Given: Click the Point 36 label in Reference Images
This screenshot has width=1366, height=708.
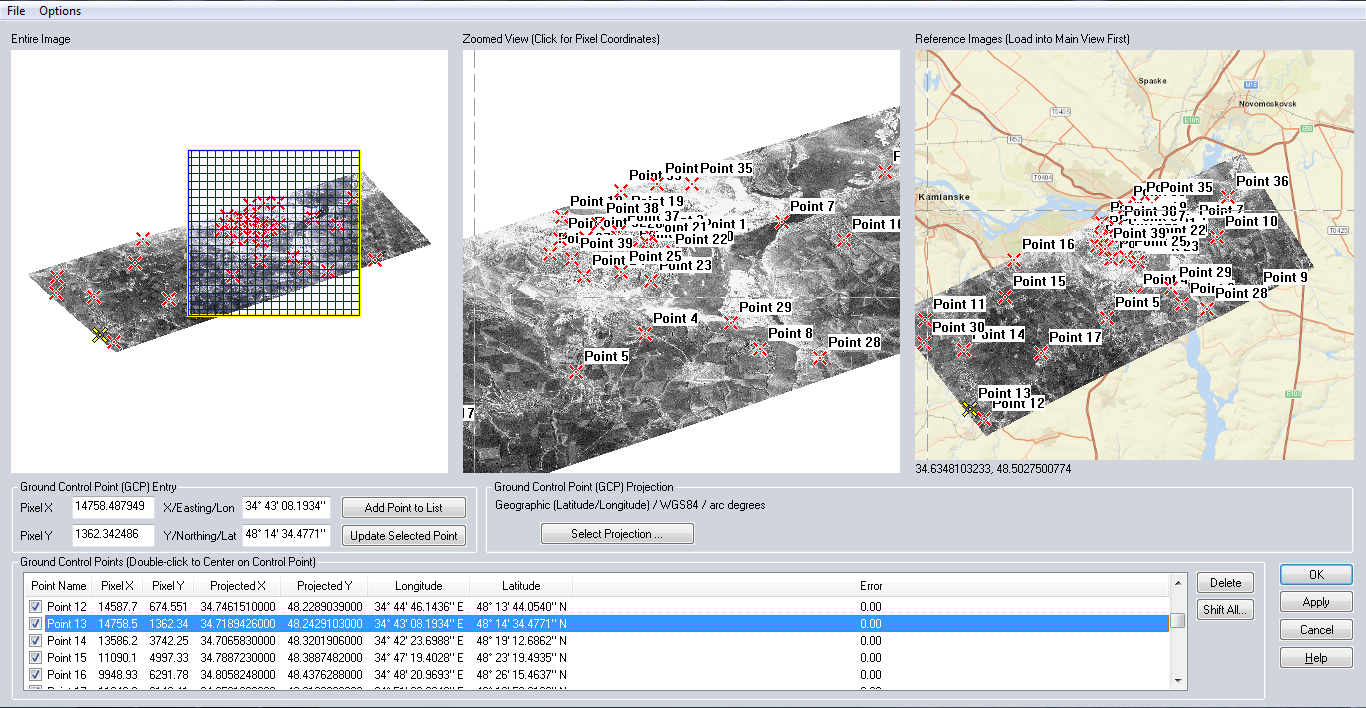Looking at the screenshot, I should [1262, 181].
